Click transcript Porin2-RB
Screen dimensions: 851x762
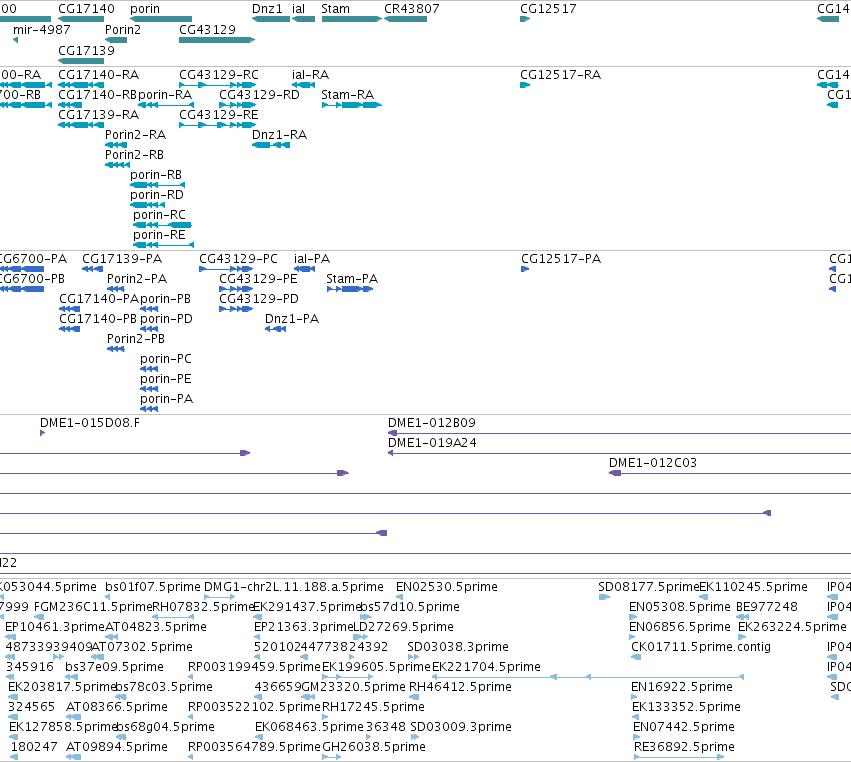[117, 165]
